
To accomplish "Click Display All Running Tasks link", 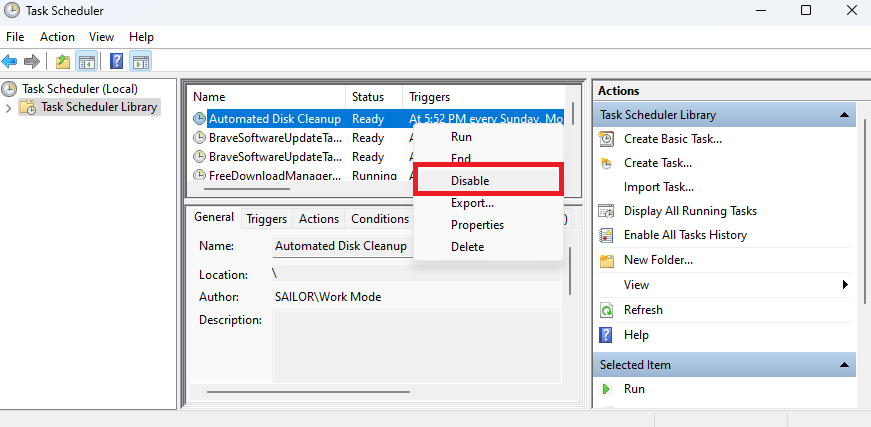I will (x=690, y=212).
